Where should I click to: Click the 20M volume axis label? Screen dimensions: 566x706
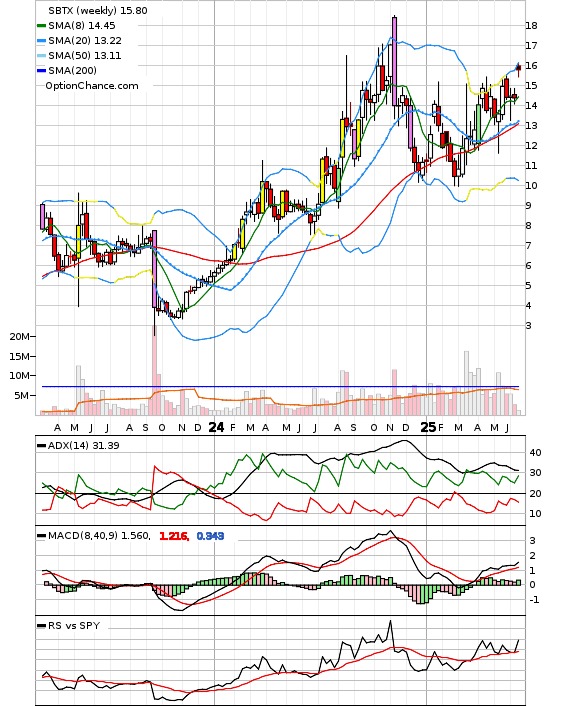pyautogui.click(x=19, y=336)
